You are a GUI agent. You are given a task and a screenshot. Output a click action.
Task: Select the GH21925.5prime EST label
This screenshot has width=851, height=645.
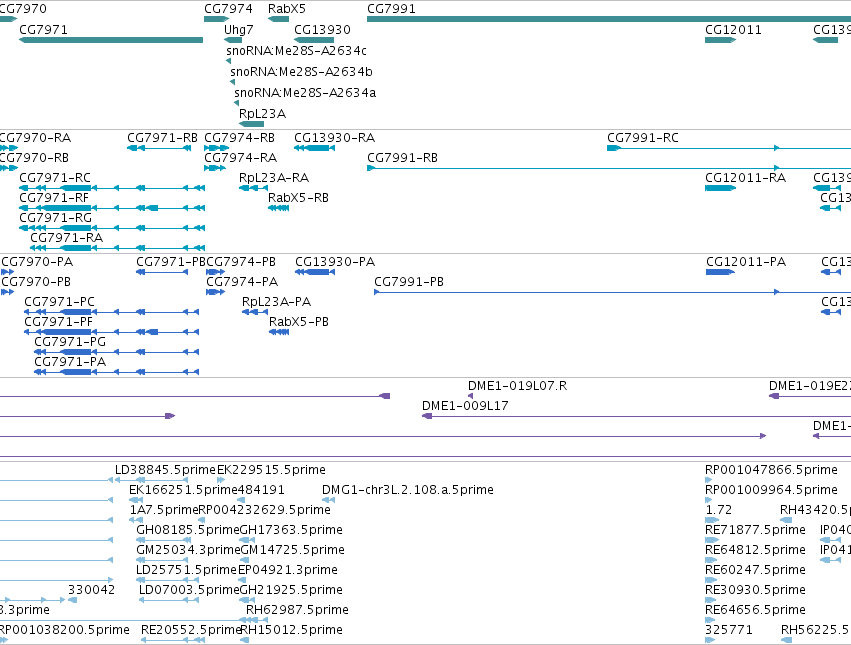pos(291,590)
